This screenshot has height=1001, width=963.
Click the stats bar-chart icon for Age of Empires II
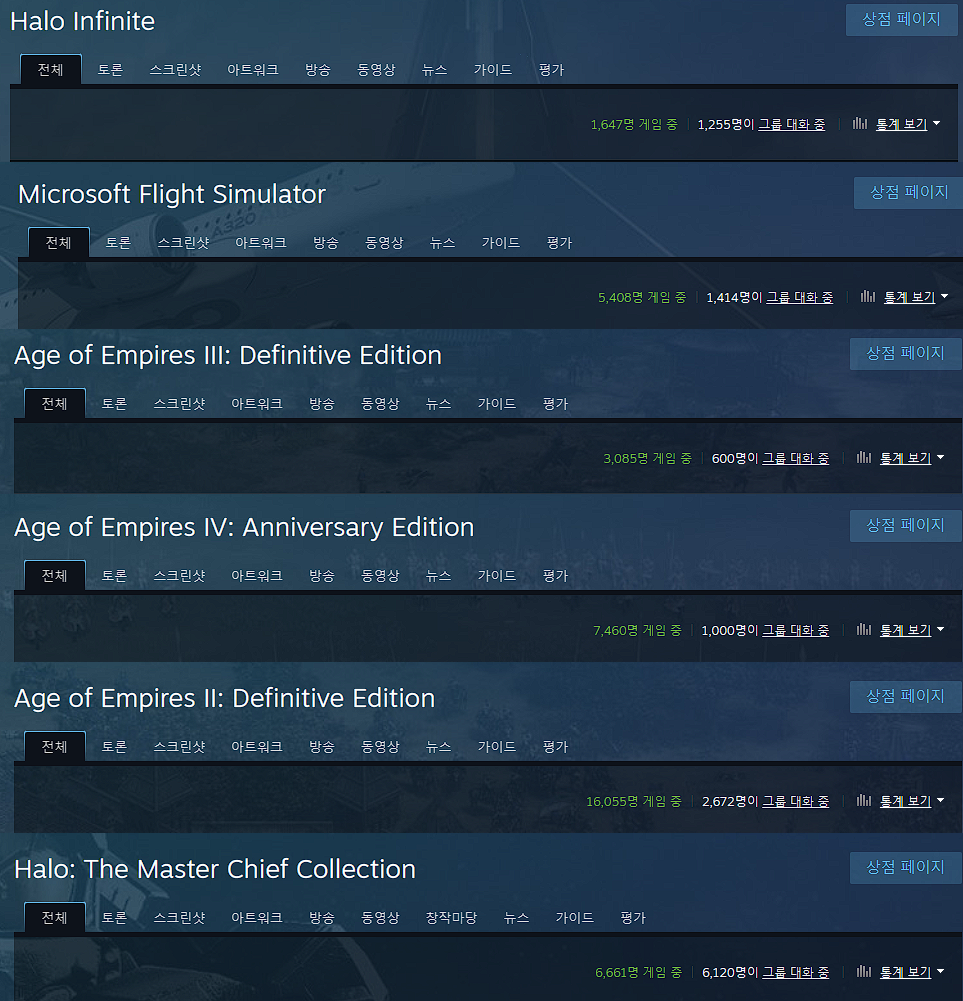pos(864,801)
